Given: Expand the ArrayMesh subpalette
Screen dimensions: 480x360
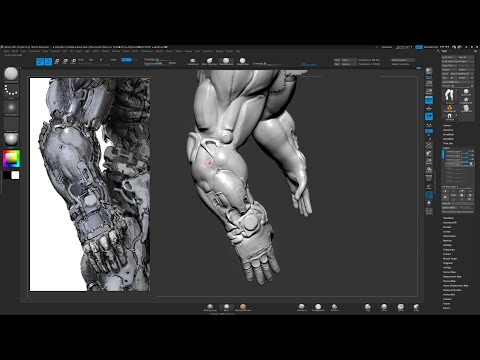Looking at the screenshot, I should (x=449, y=134).
